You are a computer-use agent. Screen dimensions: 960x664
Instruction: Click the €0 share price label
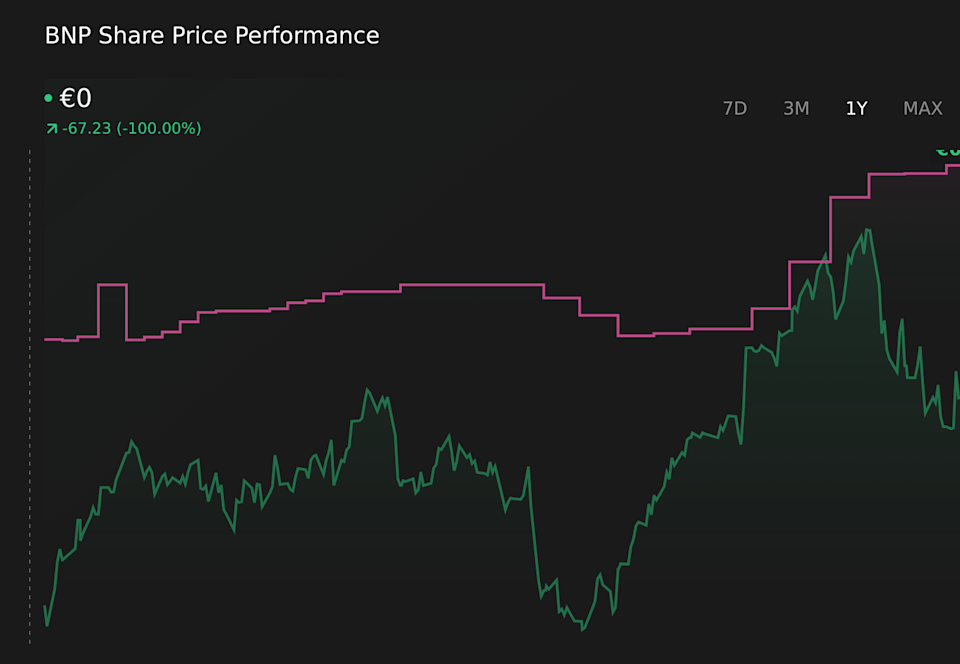75,97
